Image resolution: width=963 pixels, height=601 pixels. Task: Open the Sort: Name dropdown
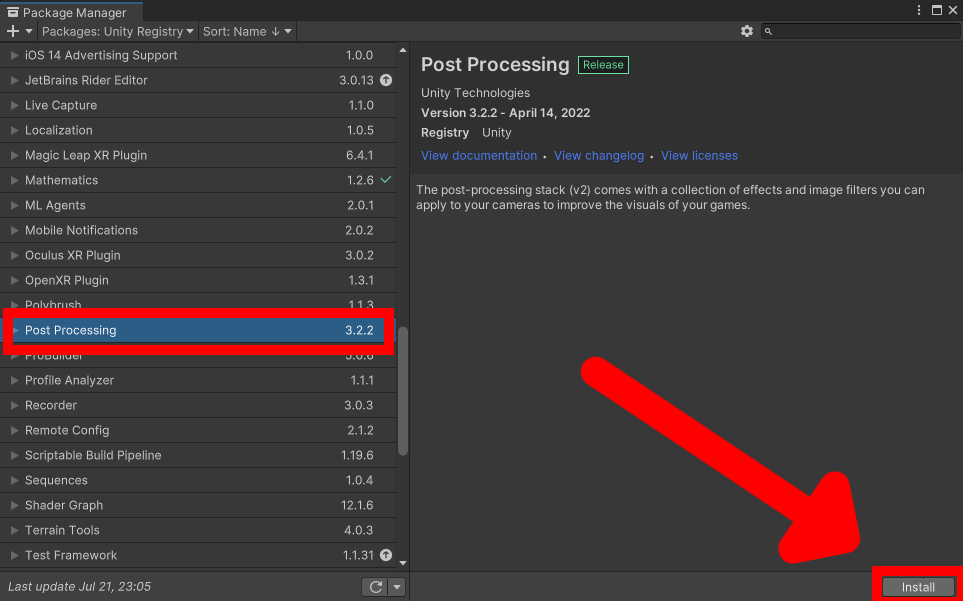point(245,31)
